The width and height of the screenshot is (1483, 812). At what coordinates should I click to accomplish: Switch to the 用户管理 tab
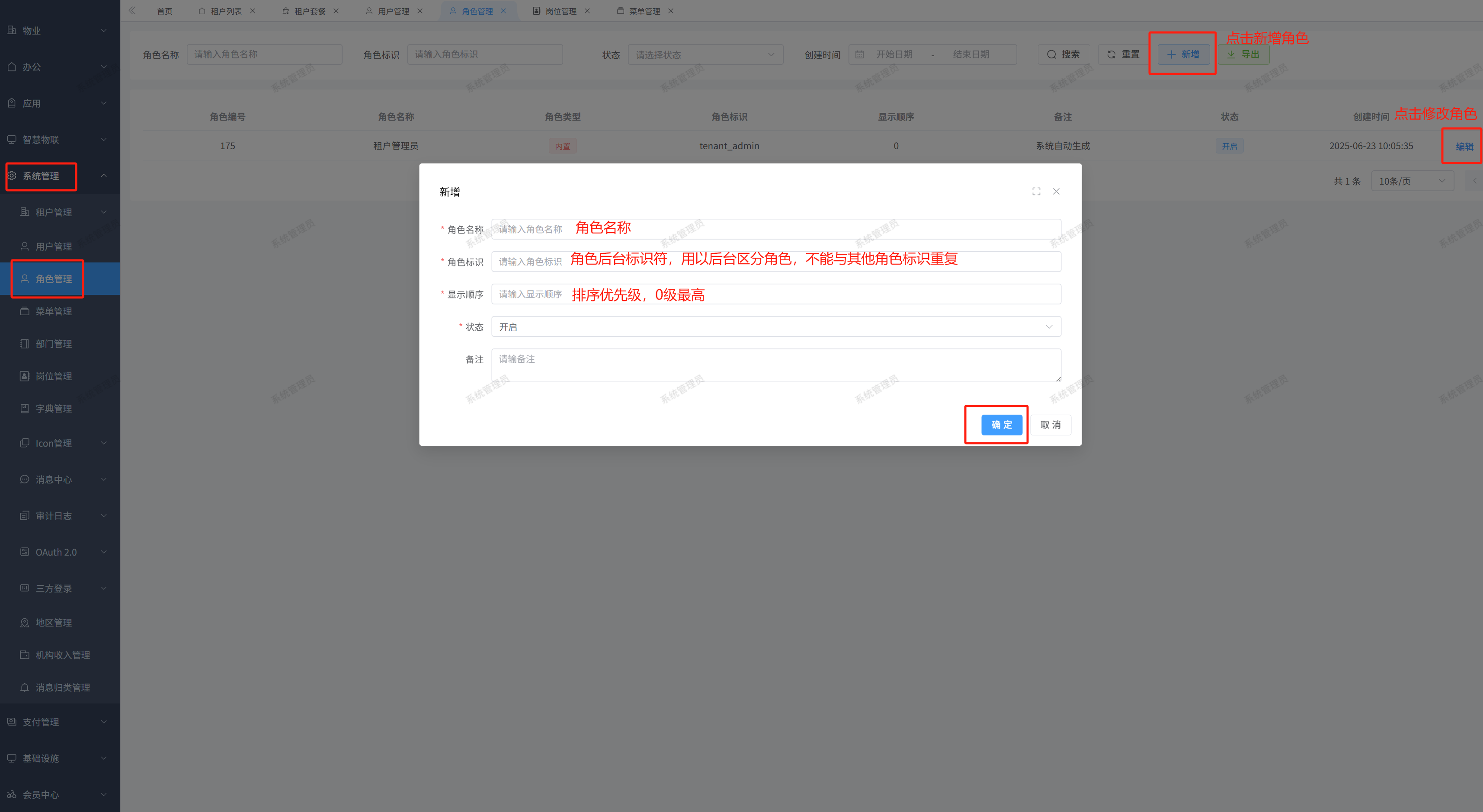click(393, 11)
